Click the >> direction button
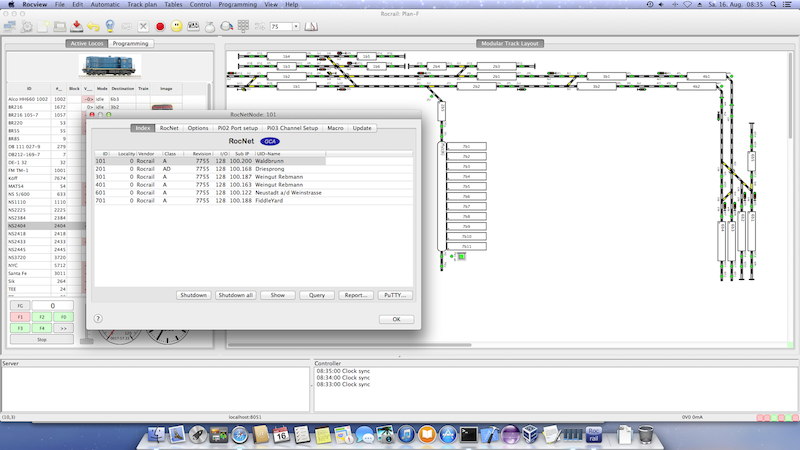The width and height of the screenshot is (800, 450). [63, 328]
